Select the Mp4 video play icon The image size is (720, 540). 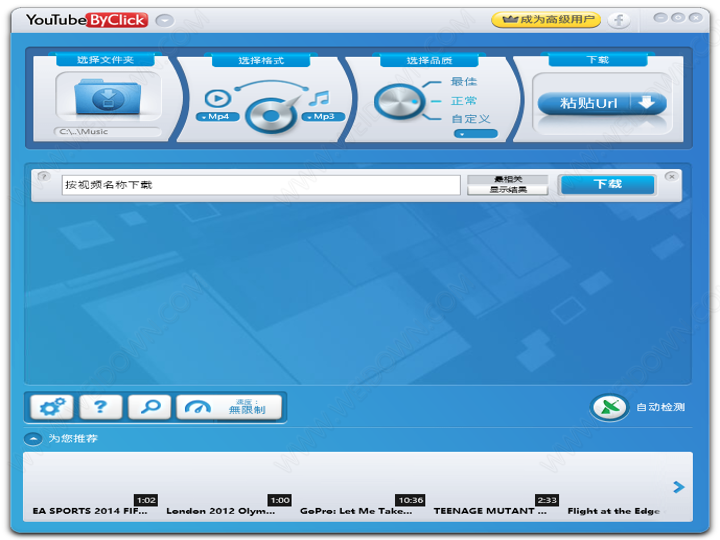click(x=217, y=98)
